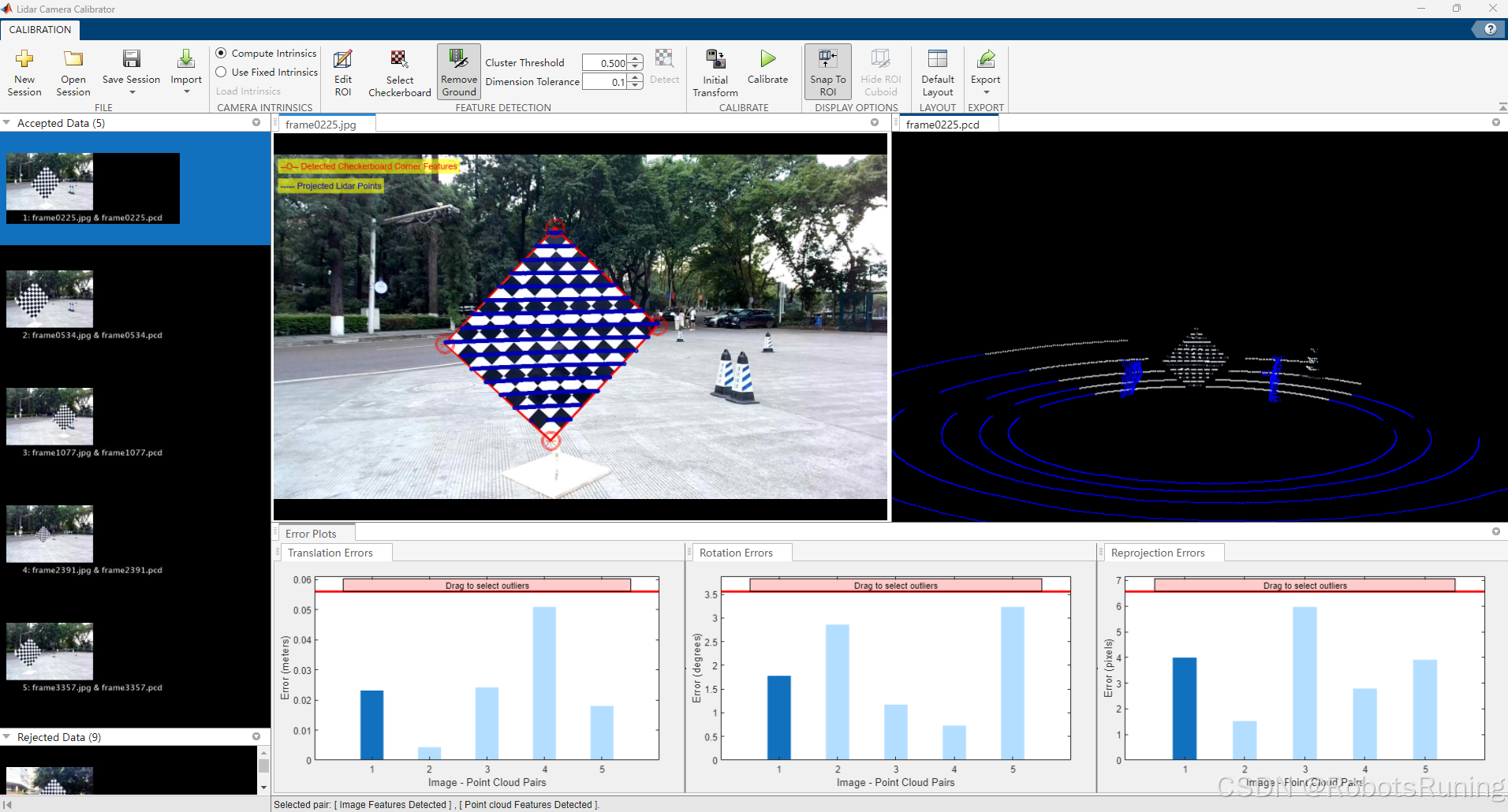This screenshot has height=812, width=1508.
Task: Restore the Default Layout
Action: click(x=938, y=71)
